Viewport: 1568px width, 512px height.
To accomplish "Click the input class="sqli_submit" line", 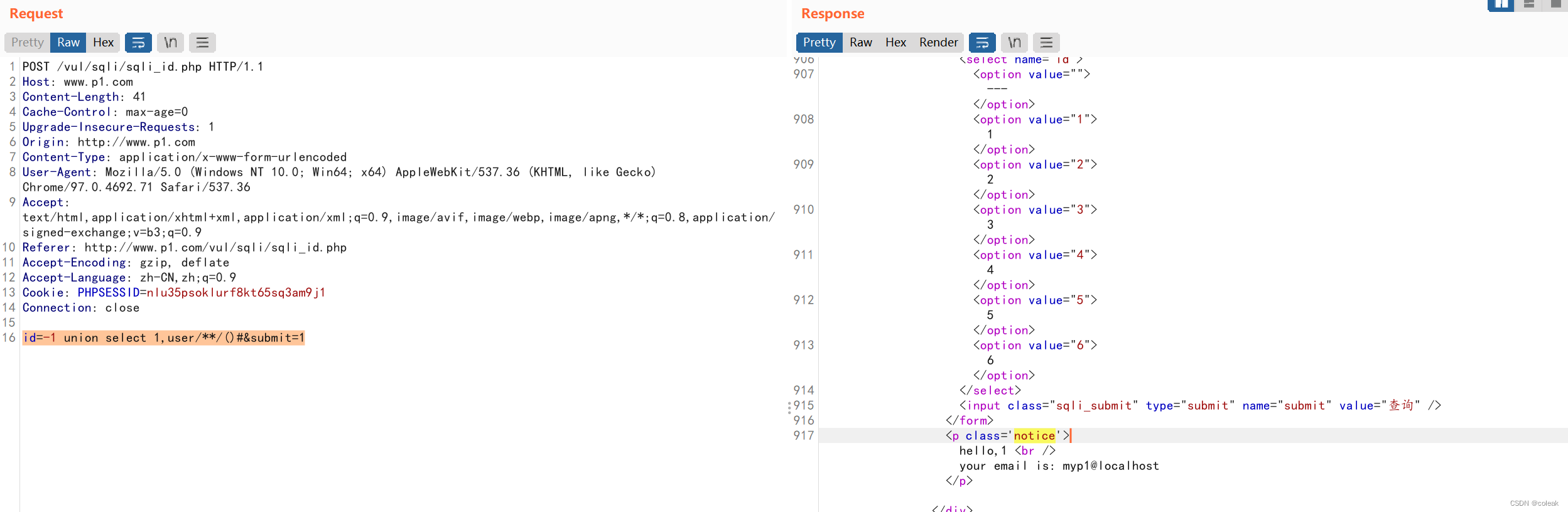I will coord(1200,405).
